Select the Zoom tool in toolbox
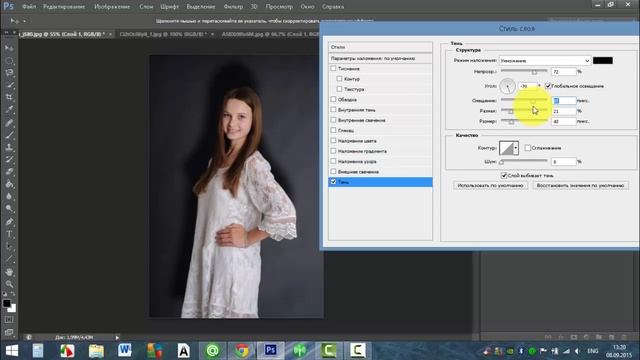The height and width of the screenshot is (360, 640). point(9,284)
